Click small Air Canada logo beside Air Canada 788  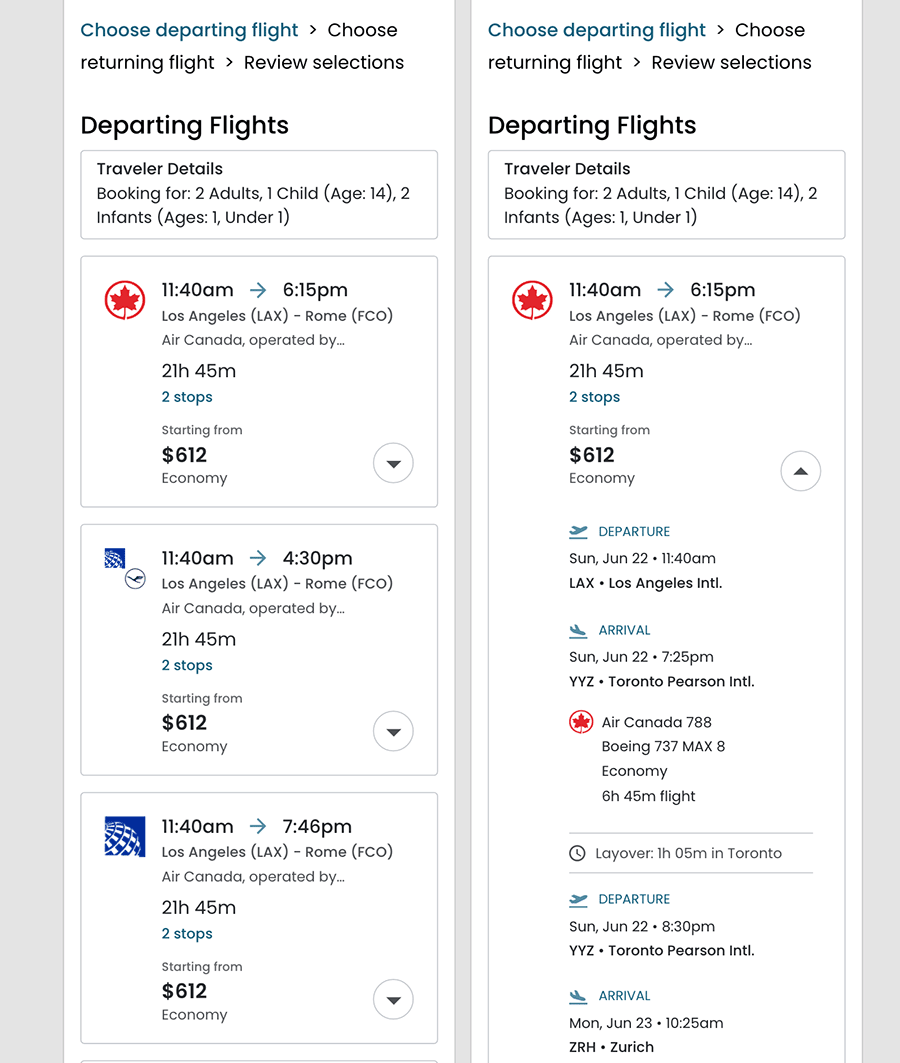click(x=581, y=722)
